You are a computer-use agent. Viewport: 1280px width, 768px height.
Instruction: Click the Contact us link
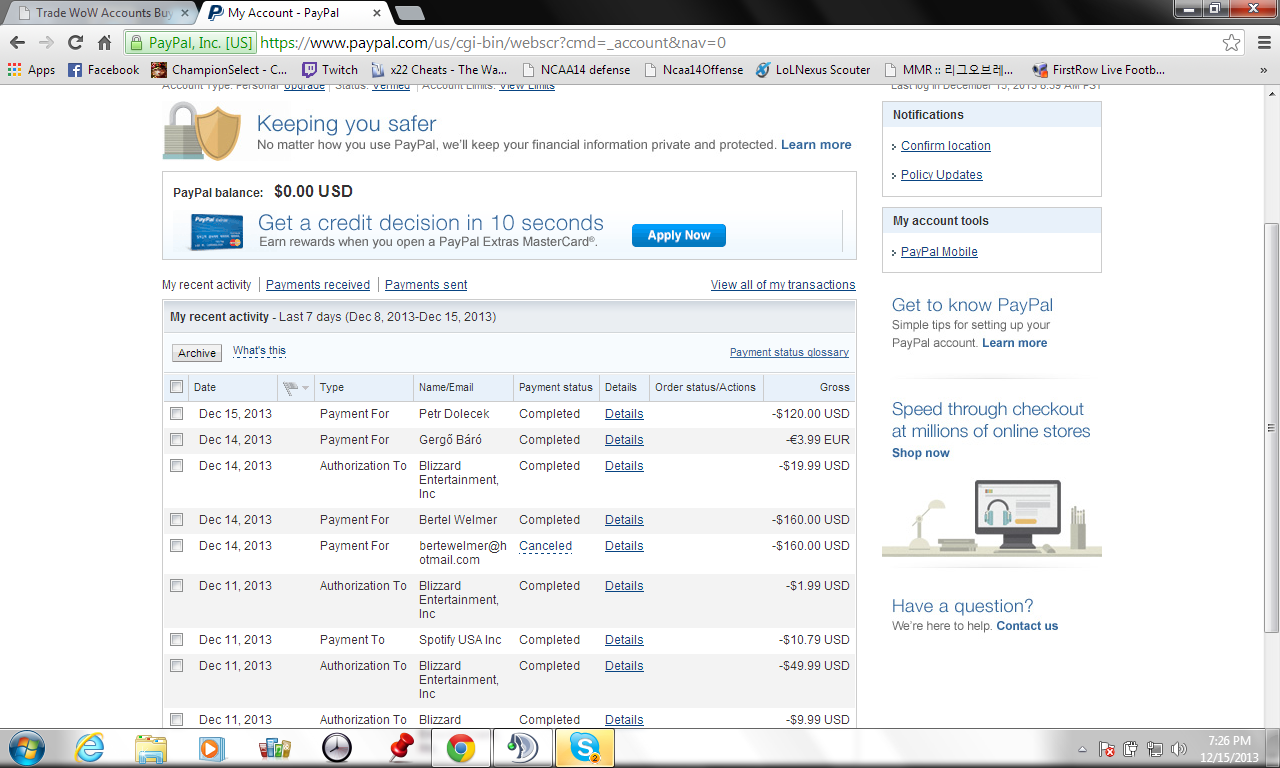click(1027, 626)
